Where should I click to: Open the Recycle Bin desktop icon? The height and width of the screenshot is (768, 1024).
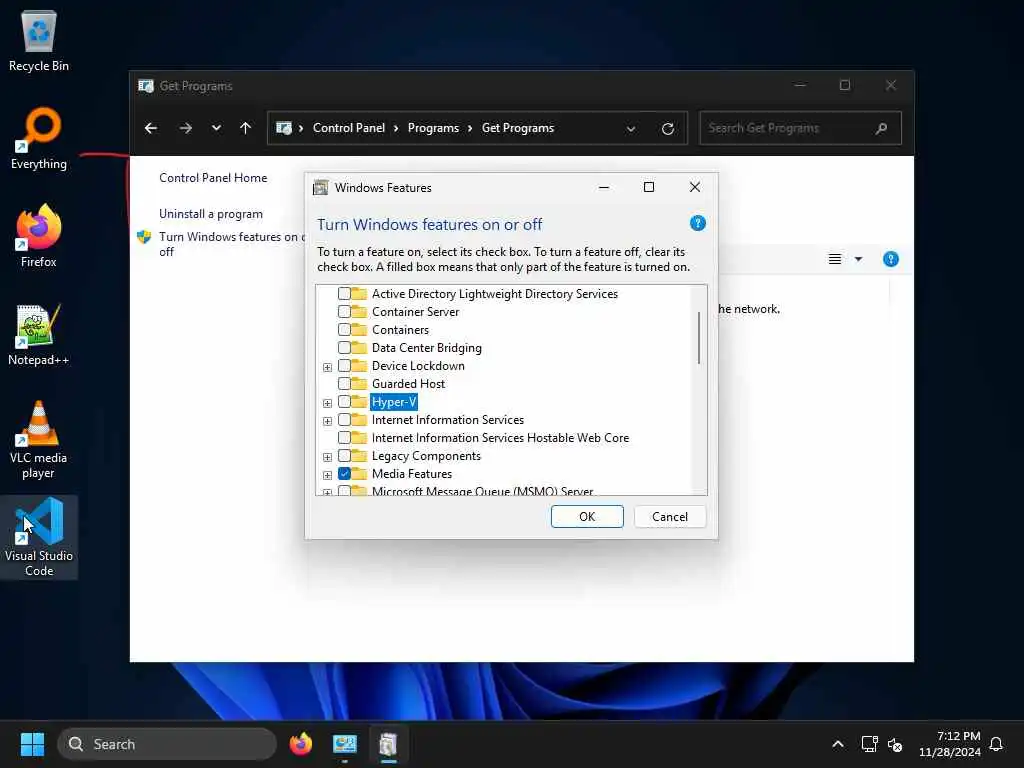click(39, 40)
